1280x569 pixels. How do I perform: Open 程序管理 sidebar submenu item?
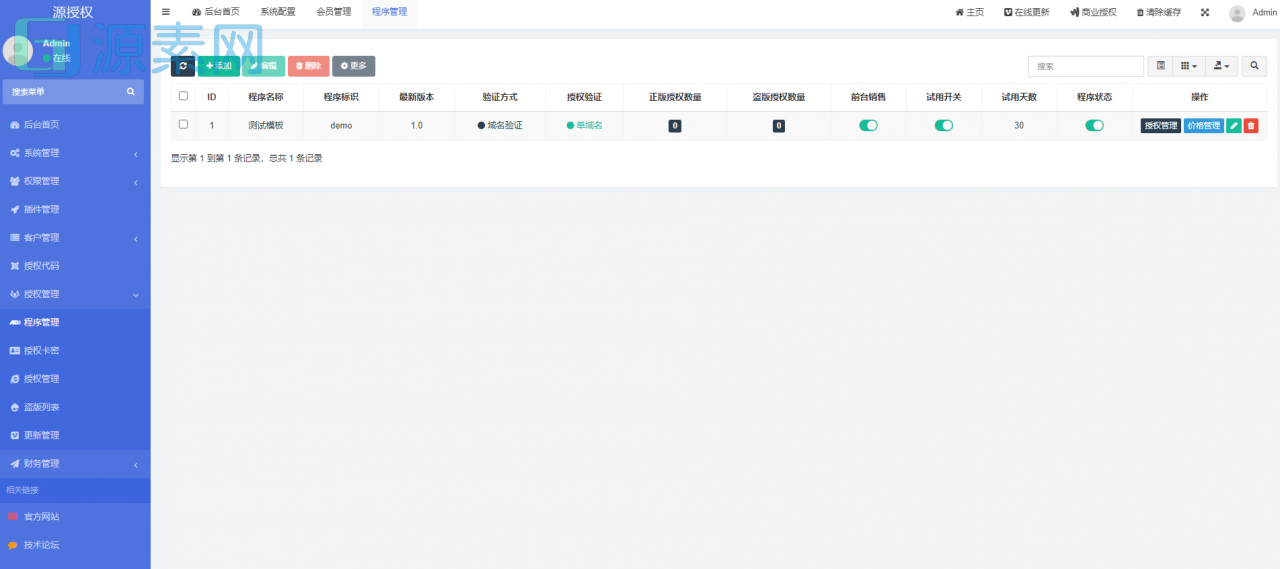75,322
